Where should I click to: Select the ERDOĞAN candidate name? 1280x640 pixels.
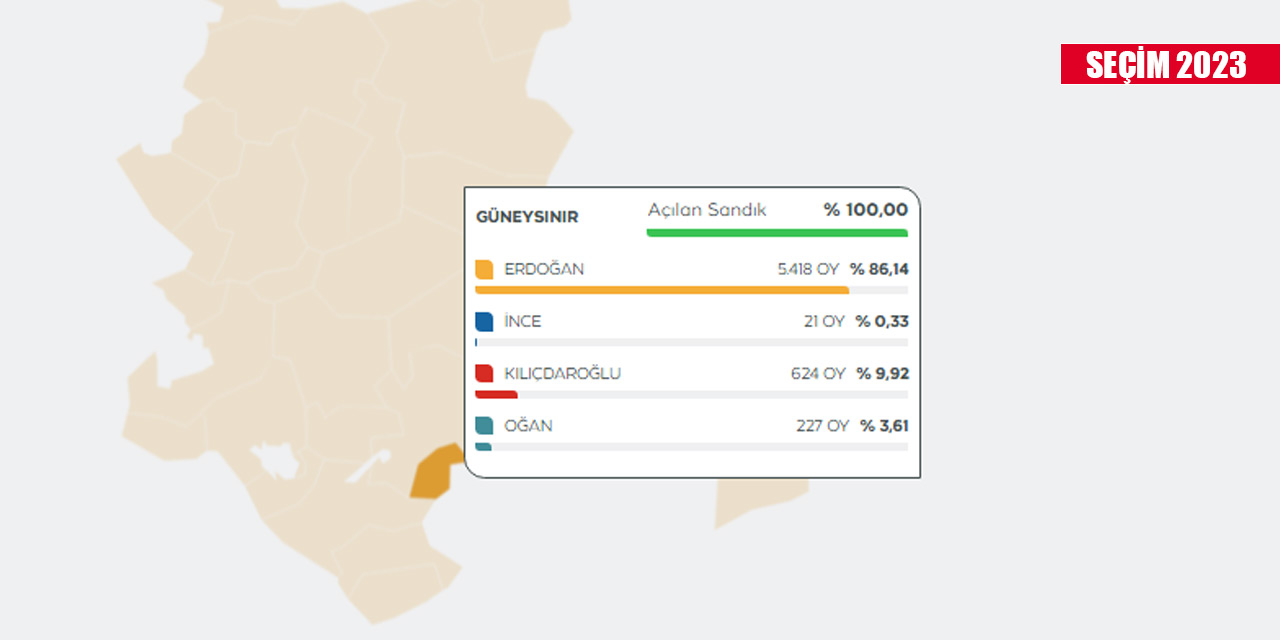coord(544,270)
